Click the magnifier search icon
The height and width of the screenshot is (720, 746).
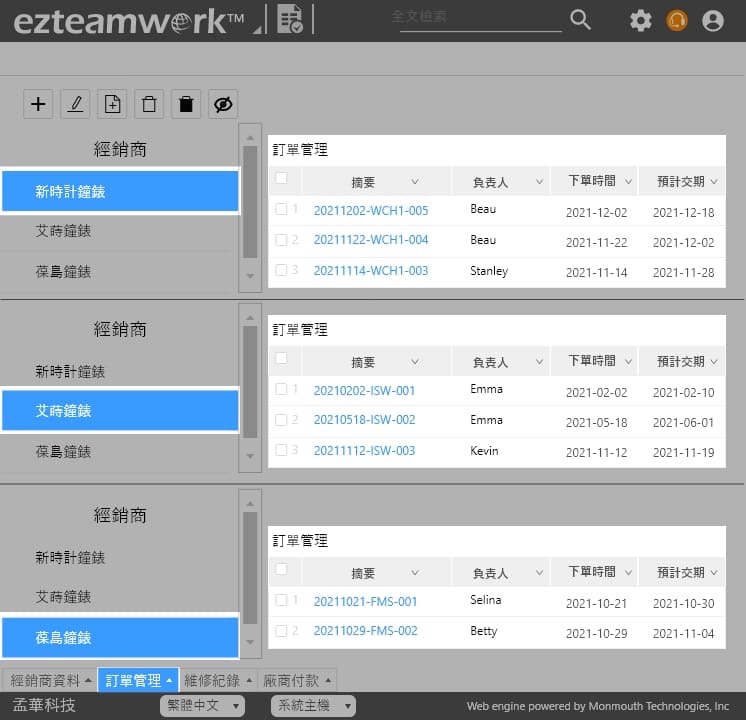tap(580, 19)
